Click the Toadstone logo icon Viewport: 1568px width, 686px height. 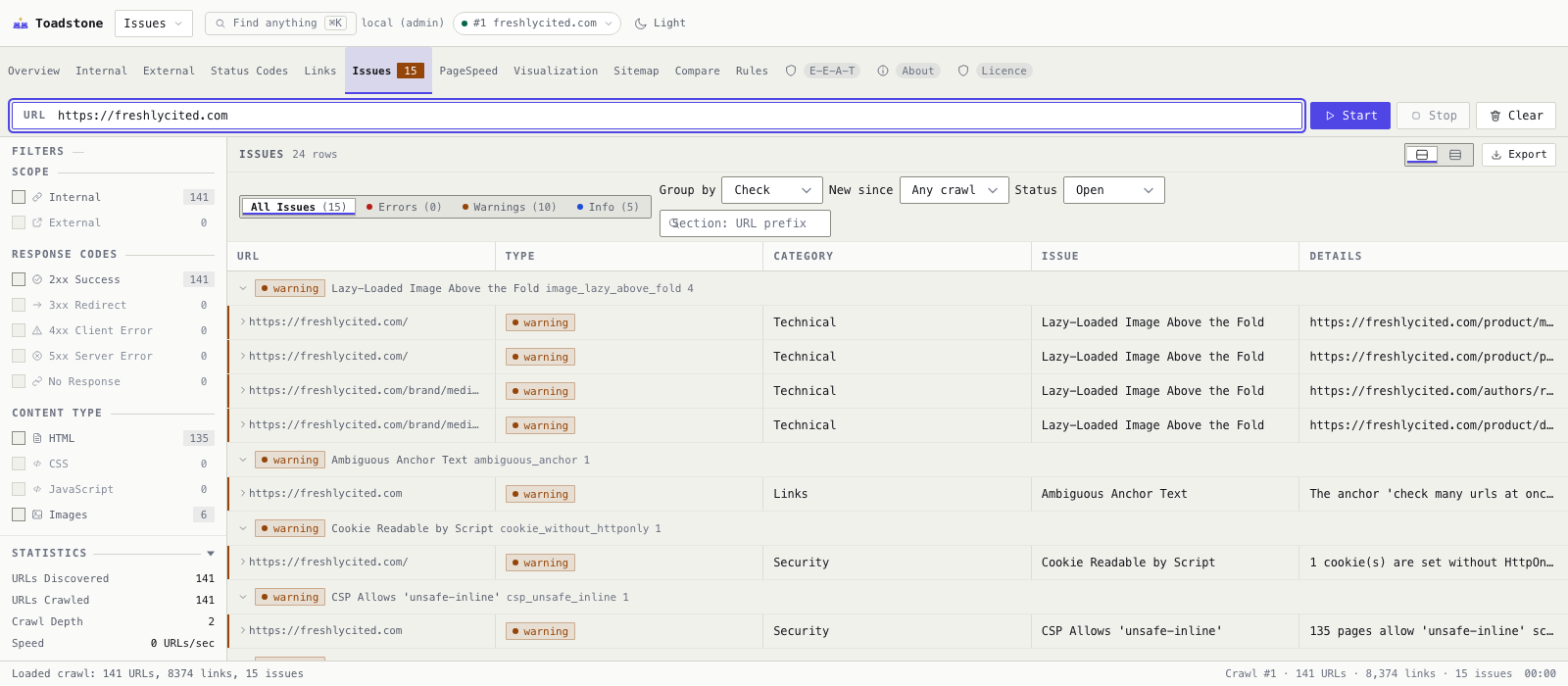coord(20,24)
